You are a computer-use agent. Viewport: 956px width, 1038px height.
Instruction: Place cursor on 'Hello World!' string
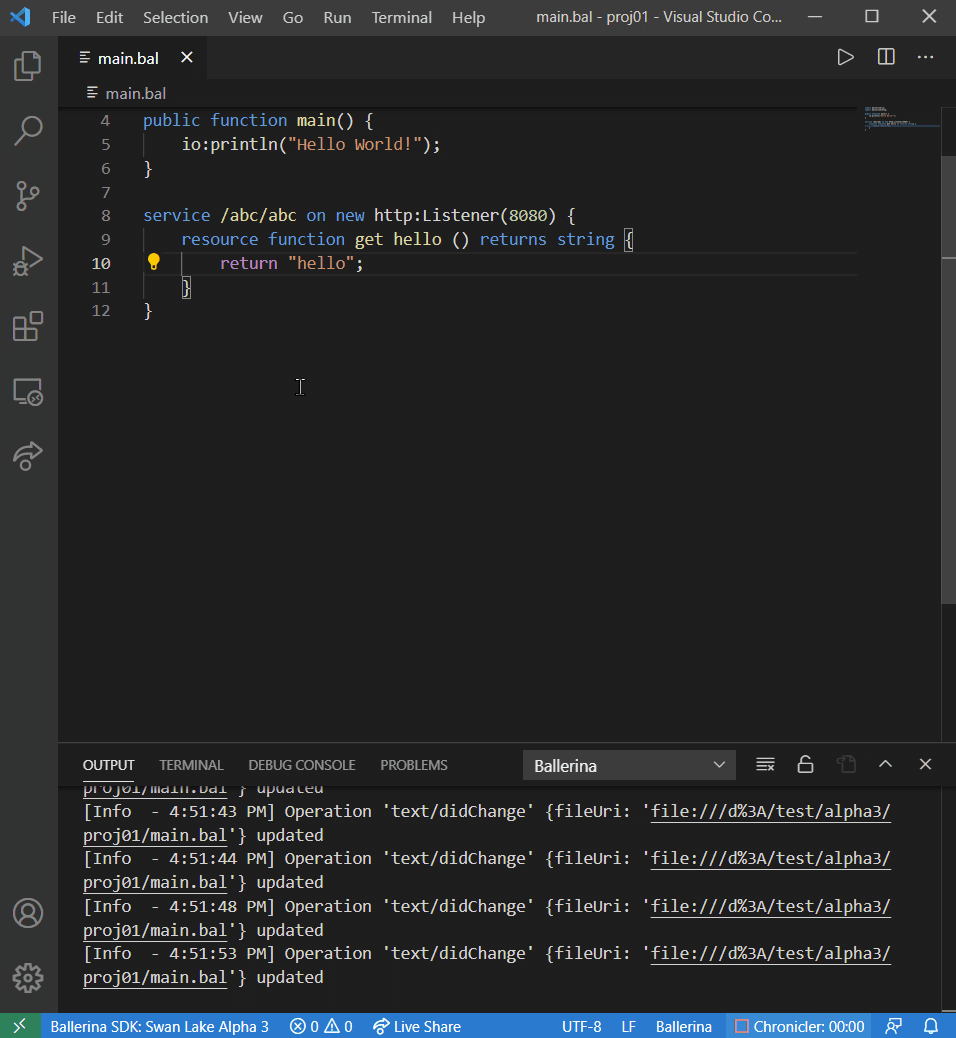[354, 144]
